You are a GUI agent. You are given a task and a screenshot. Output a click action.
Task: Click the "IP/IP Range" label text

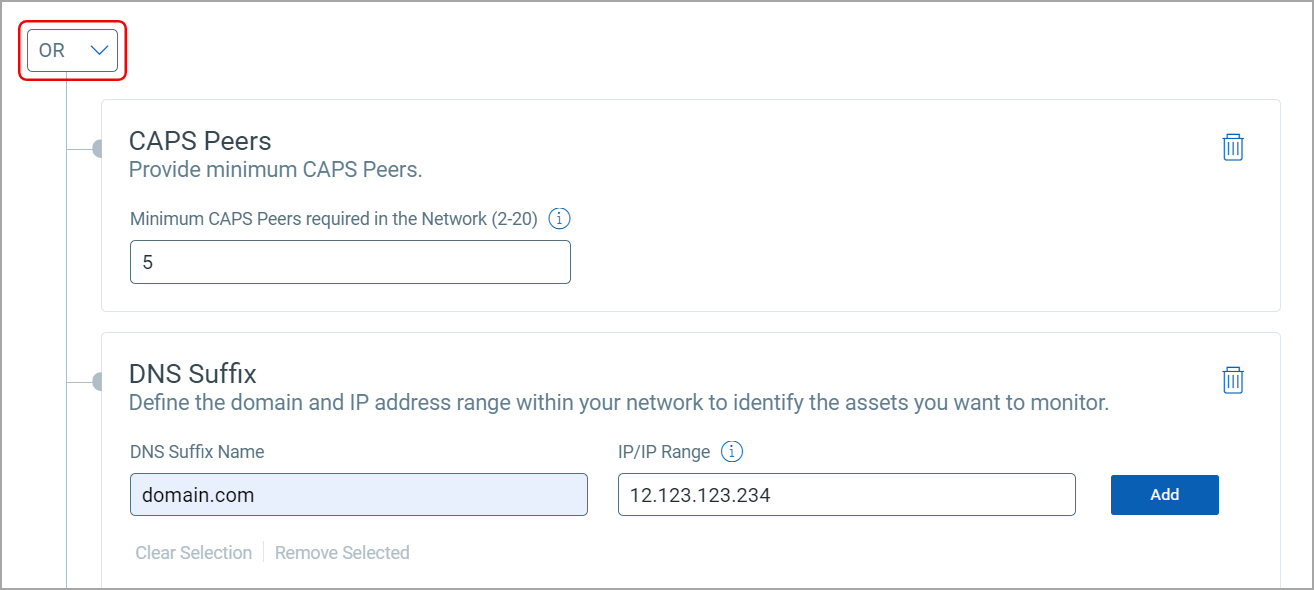(664, 452)
